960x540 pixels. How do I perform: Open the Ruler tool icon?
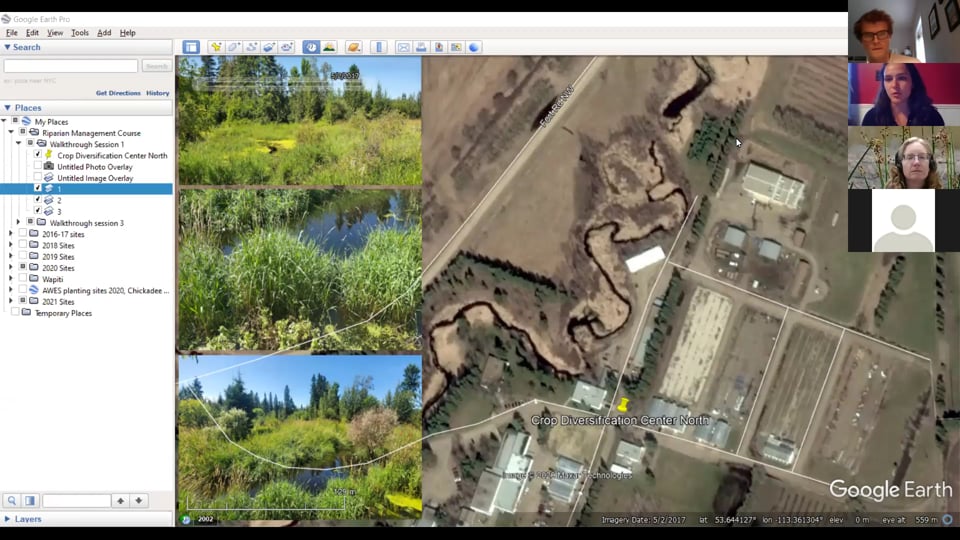[379, 47]
